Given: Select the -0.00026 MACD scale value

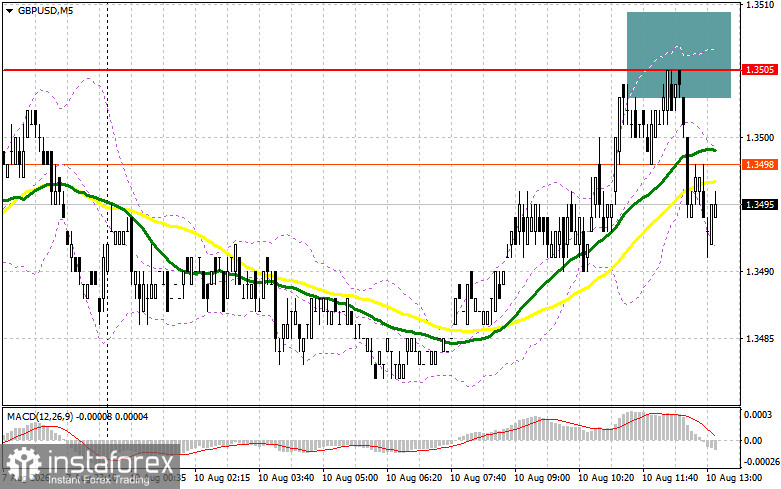Looking at the screenshot, I should [x=760, y=462].
